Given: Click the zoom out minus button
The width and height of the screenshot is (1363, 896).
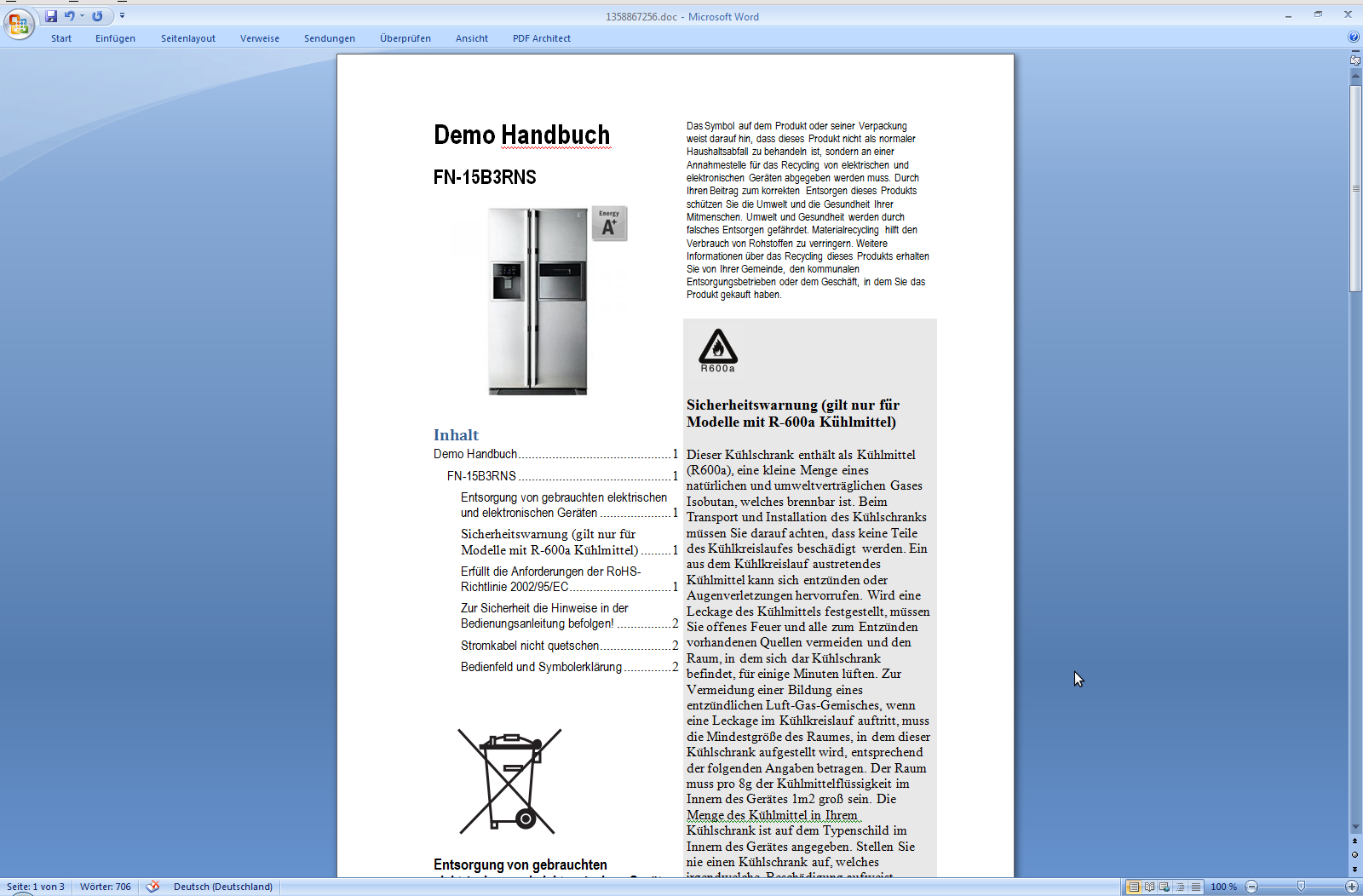Looking at the screenshot, I should click(x=1251, y=887).
